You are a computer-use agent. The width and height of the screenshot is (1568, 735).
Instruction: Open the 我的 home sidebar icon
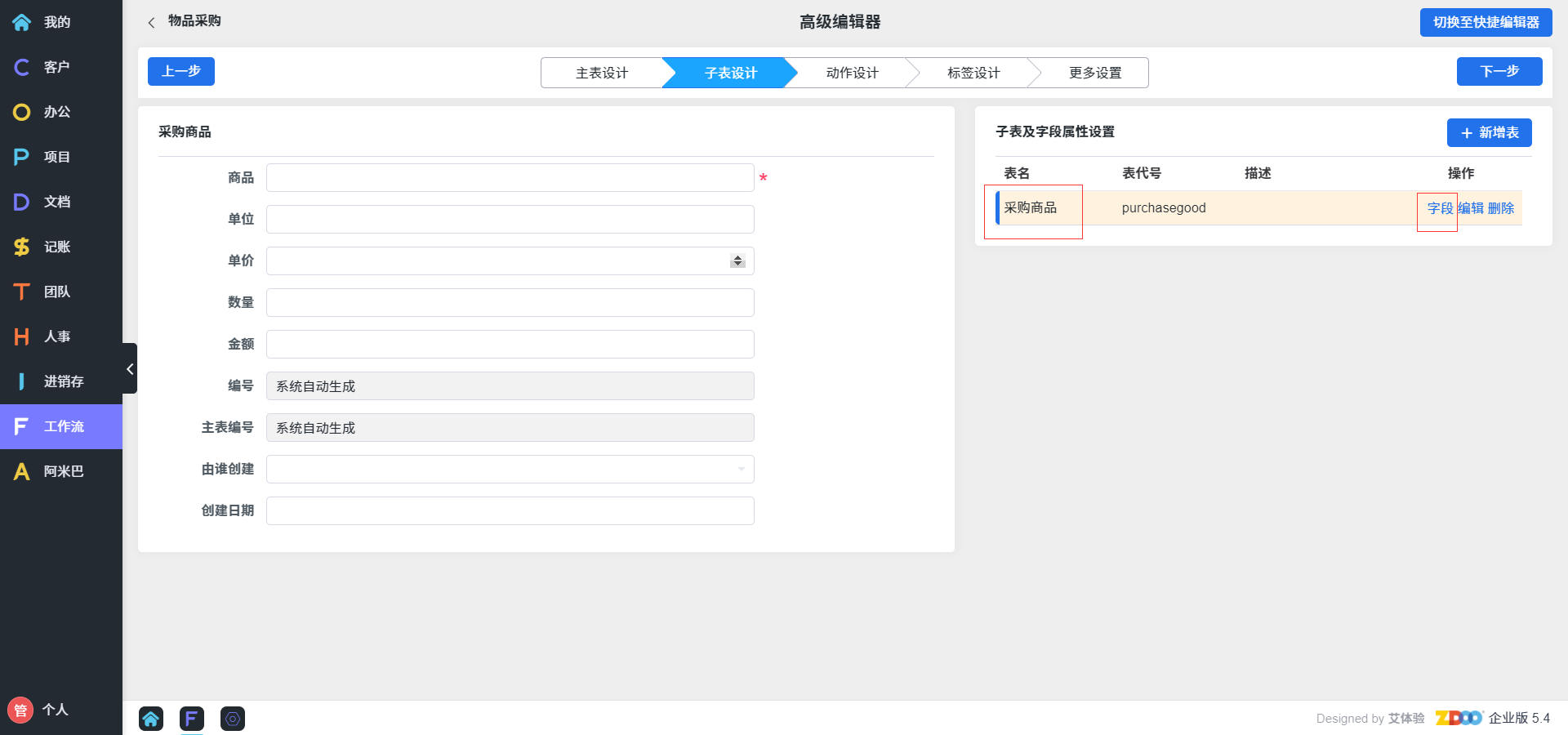tap(22, 22)
